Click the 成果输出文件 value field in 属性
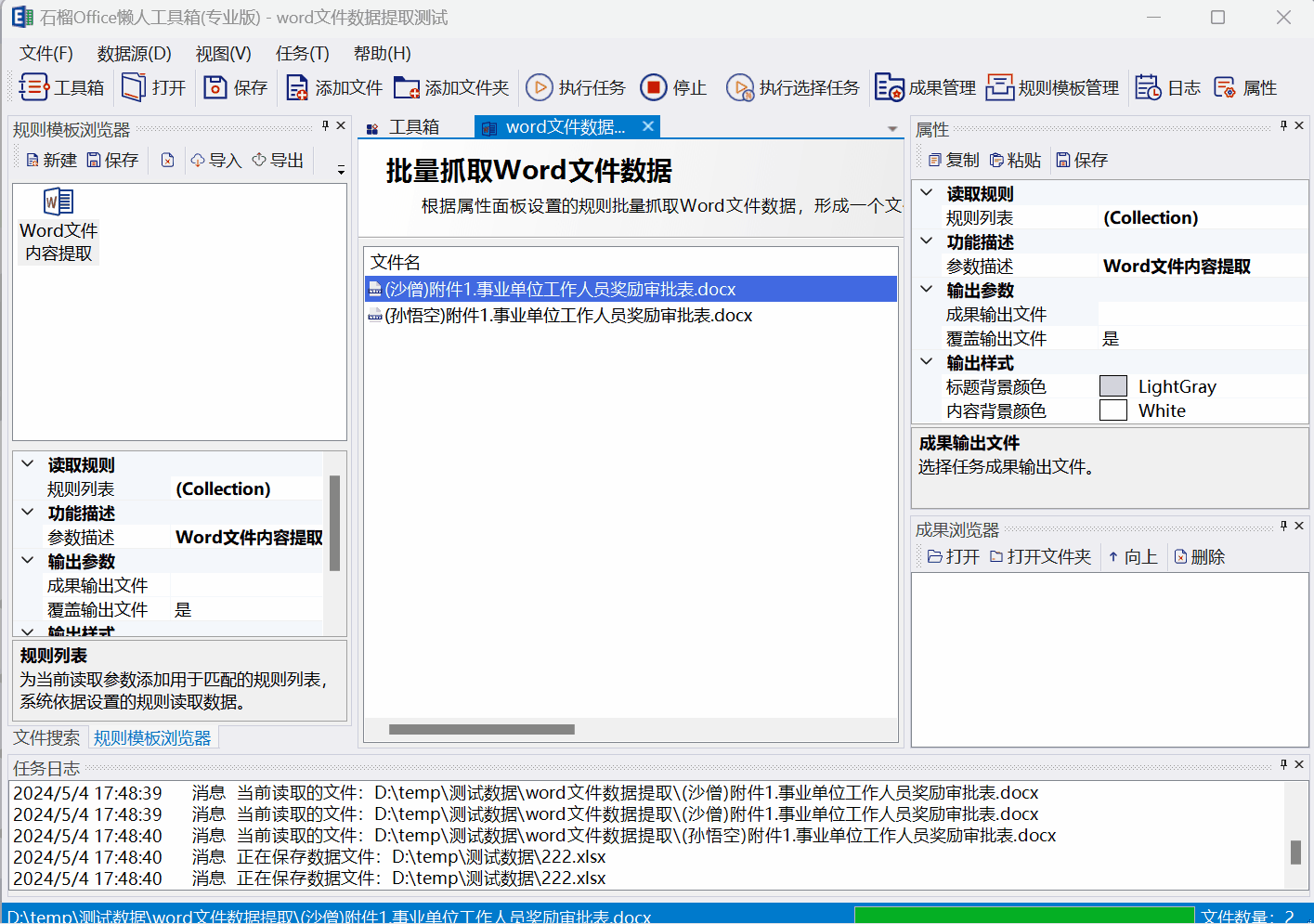Image resolution: width=1314 pixels, height=924 pixels. (1203, 315)
